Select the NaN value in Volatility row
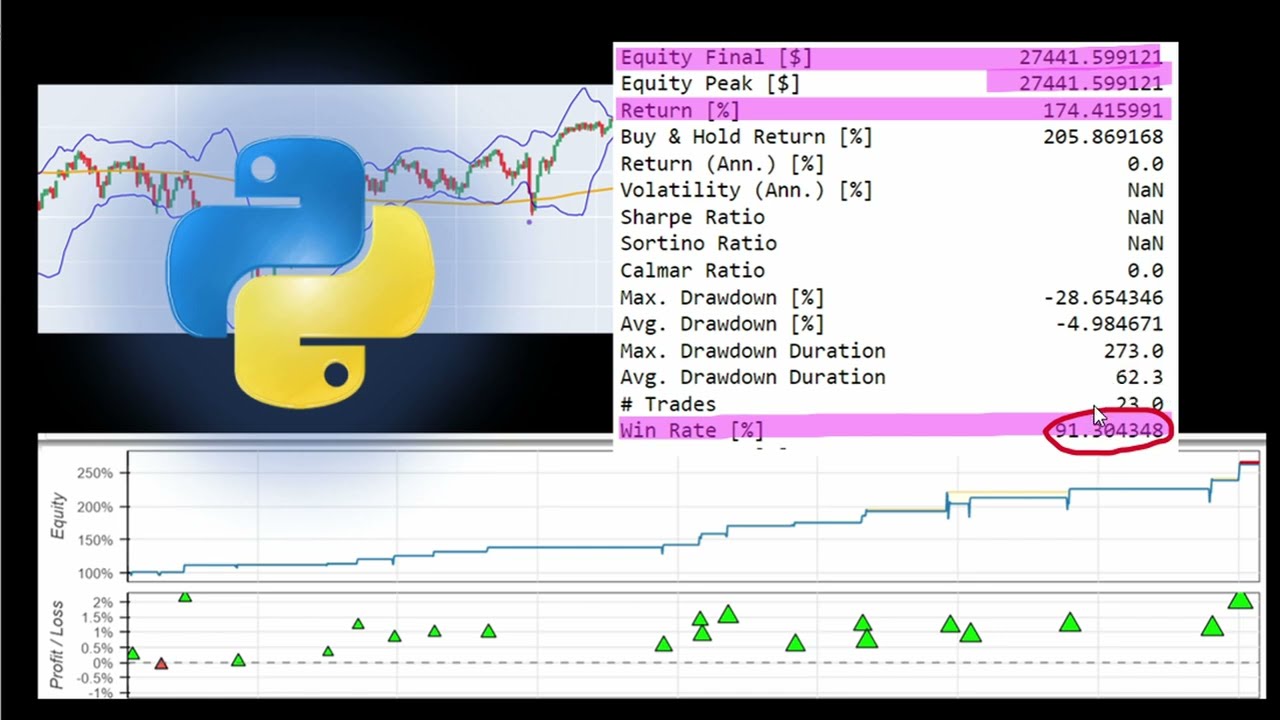 point(1145,190)
